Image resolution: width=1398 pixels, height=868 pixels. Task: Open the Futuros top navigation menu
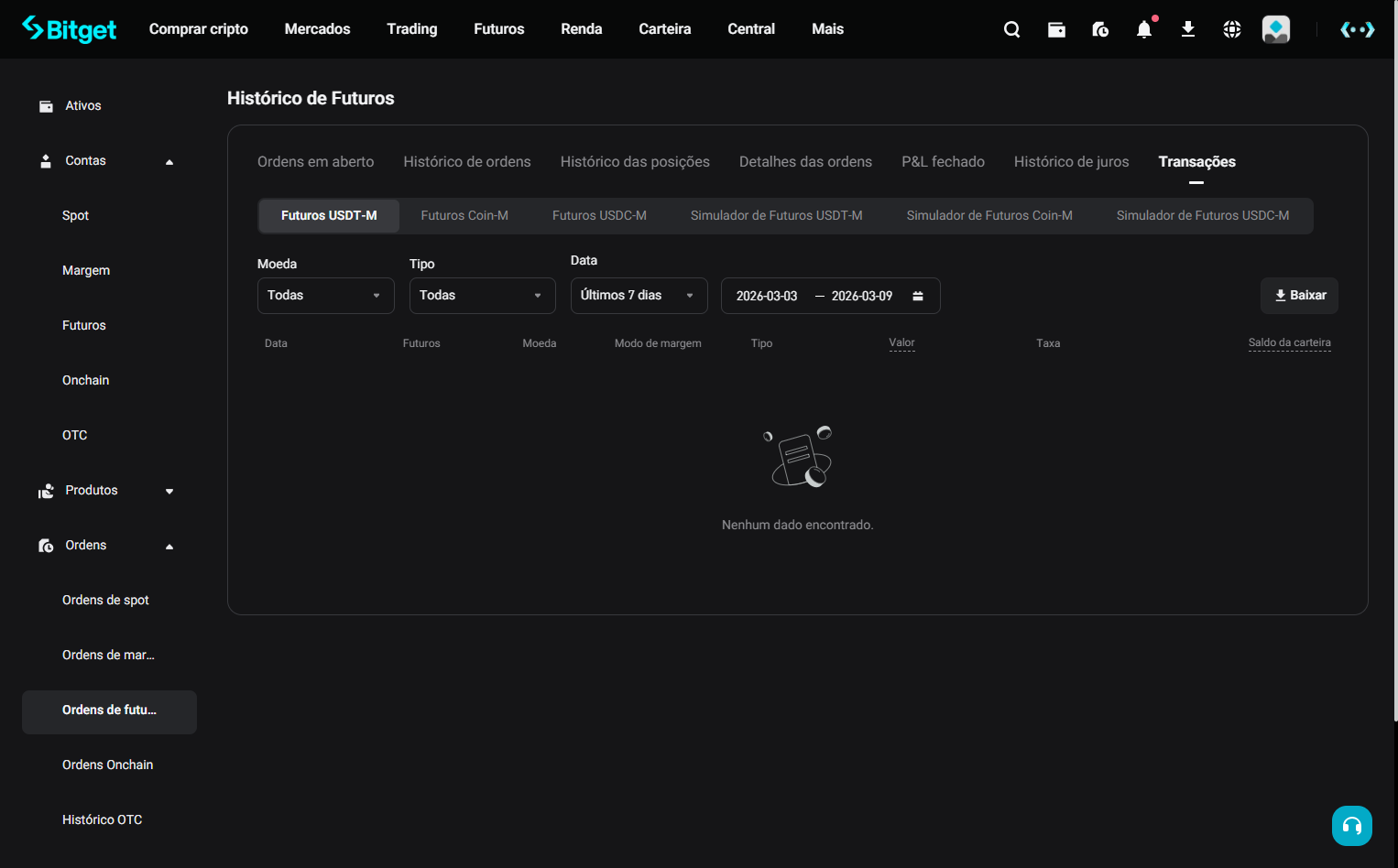click(499, 29)
